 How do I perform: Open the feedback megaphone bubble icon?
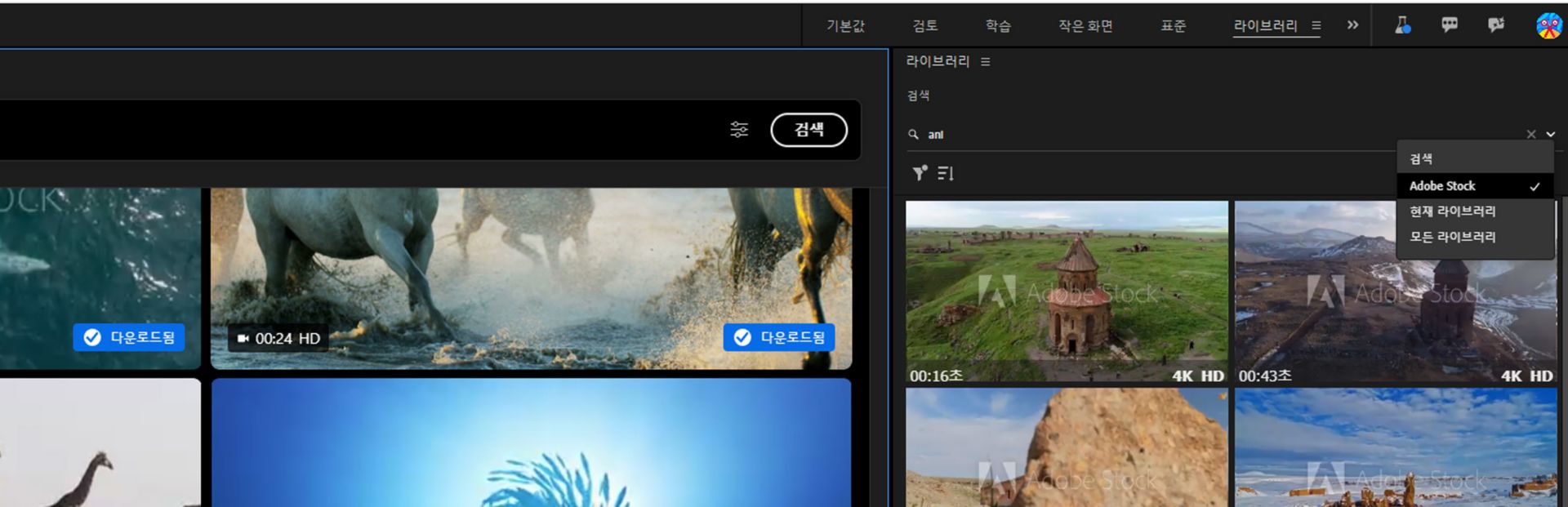click(1496, 25)
